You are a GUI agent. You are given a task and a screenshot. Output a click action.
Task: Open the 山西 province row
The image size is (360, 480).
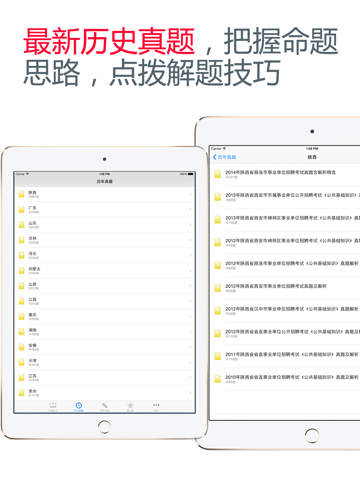point(104,286)
